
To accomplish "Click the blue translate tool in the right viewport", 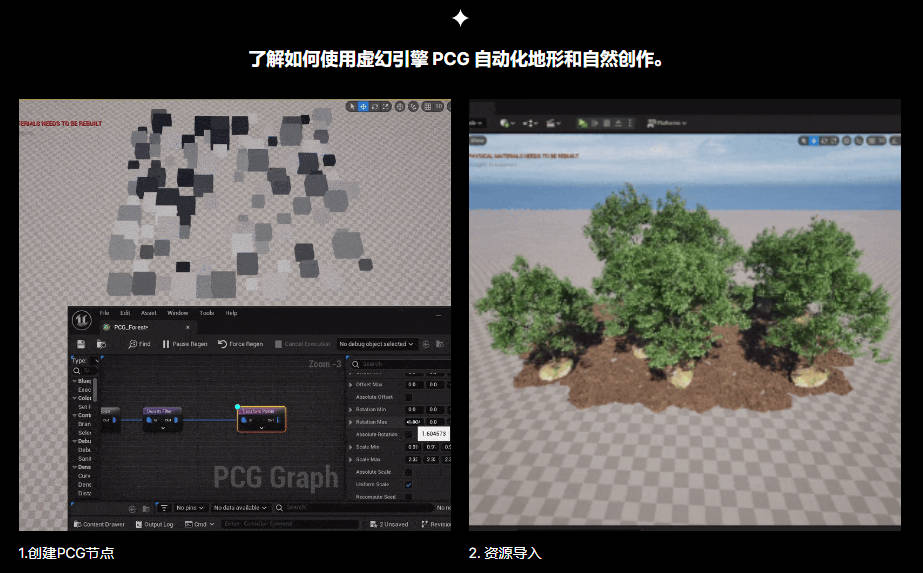I will click(814, 141).
